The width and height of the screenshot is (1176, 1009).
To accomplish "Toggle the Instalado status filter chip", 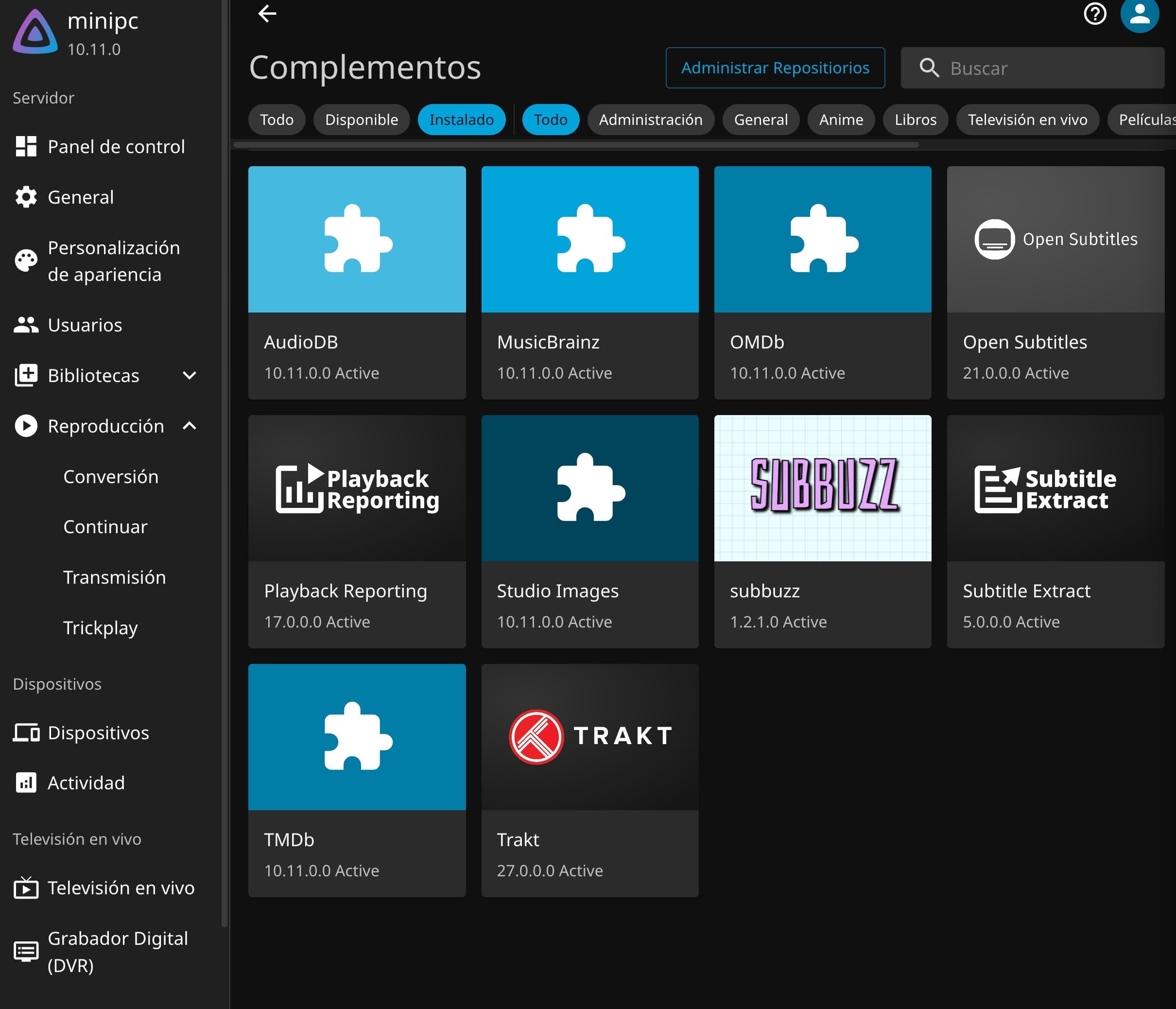I will click(461, 120).
